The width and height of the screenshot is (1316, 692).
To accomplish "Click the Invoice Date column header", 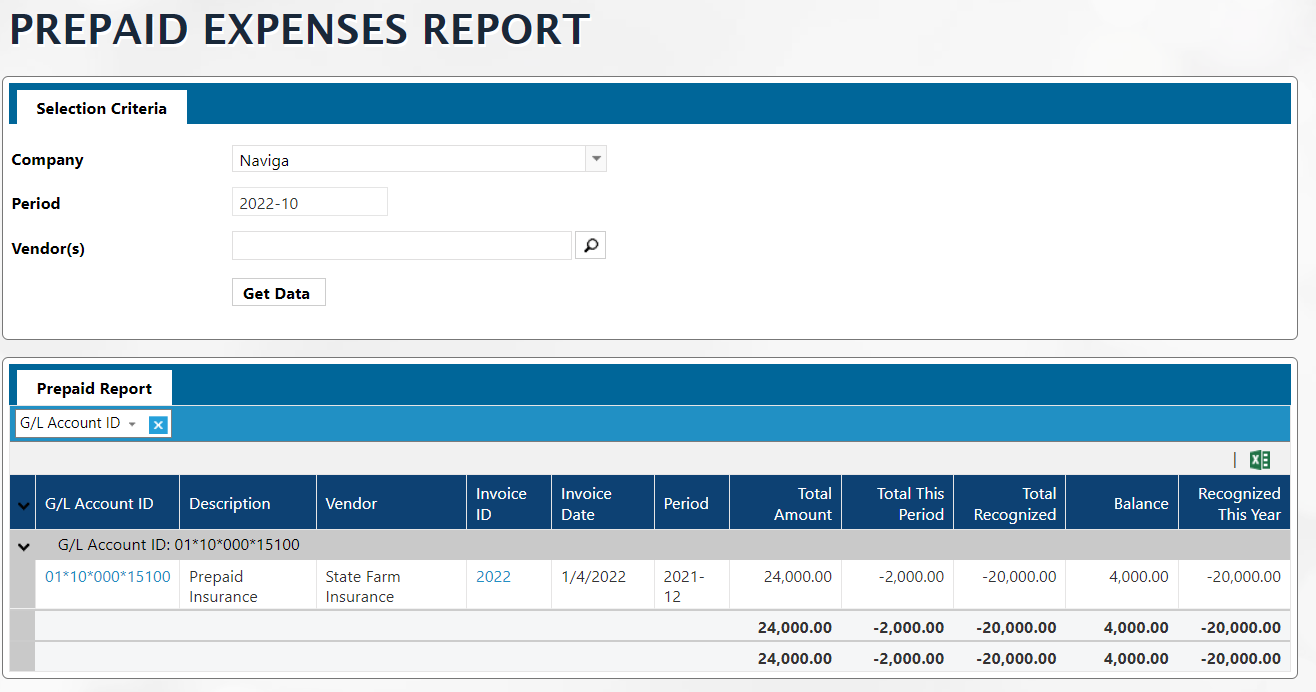I will coord(586,504).
